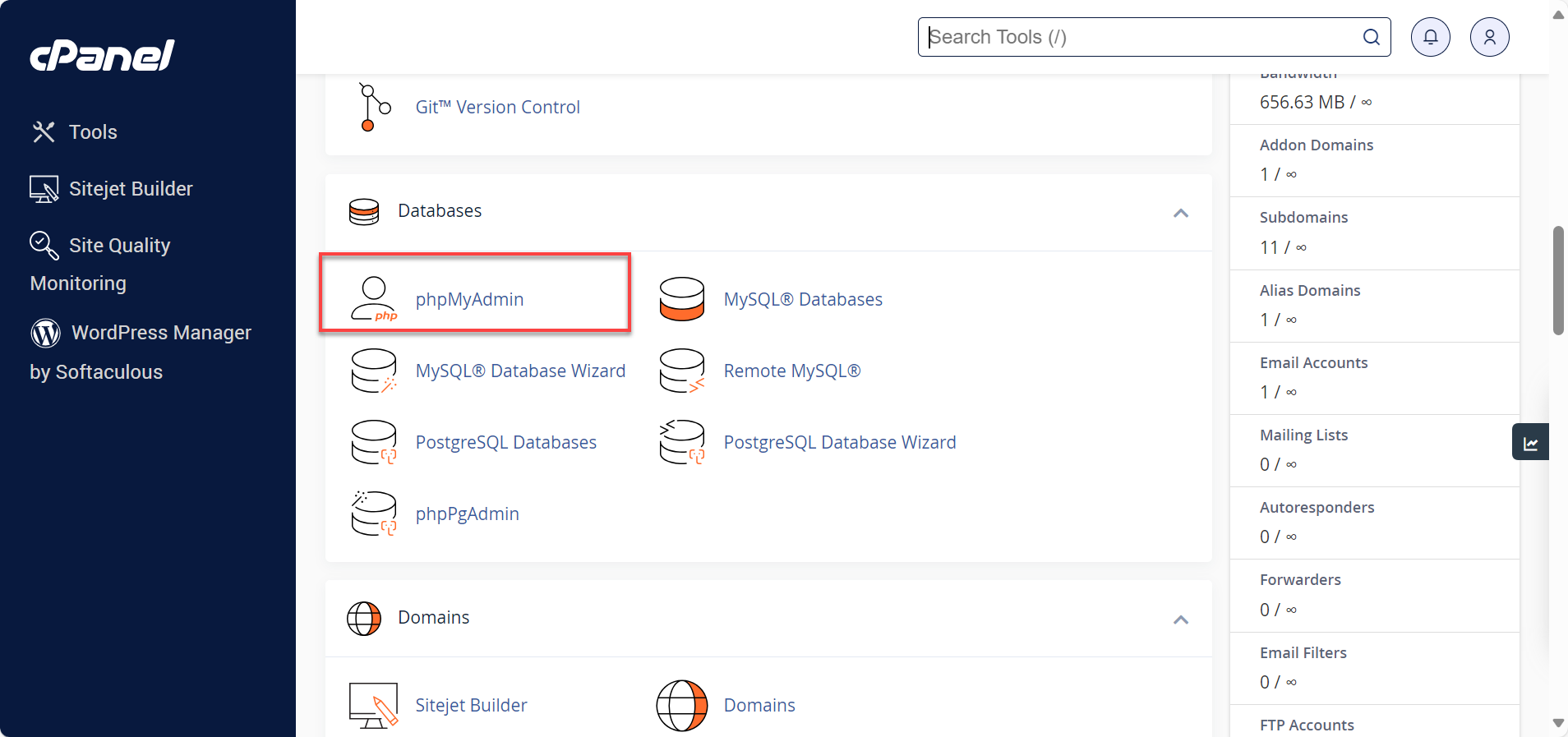Viewport: 1568px width, 737px height.
Task: Open the notifications bell icon
Action: [x=1431, y=37]
